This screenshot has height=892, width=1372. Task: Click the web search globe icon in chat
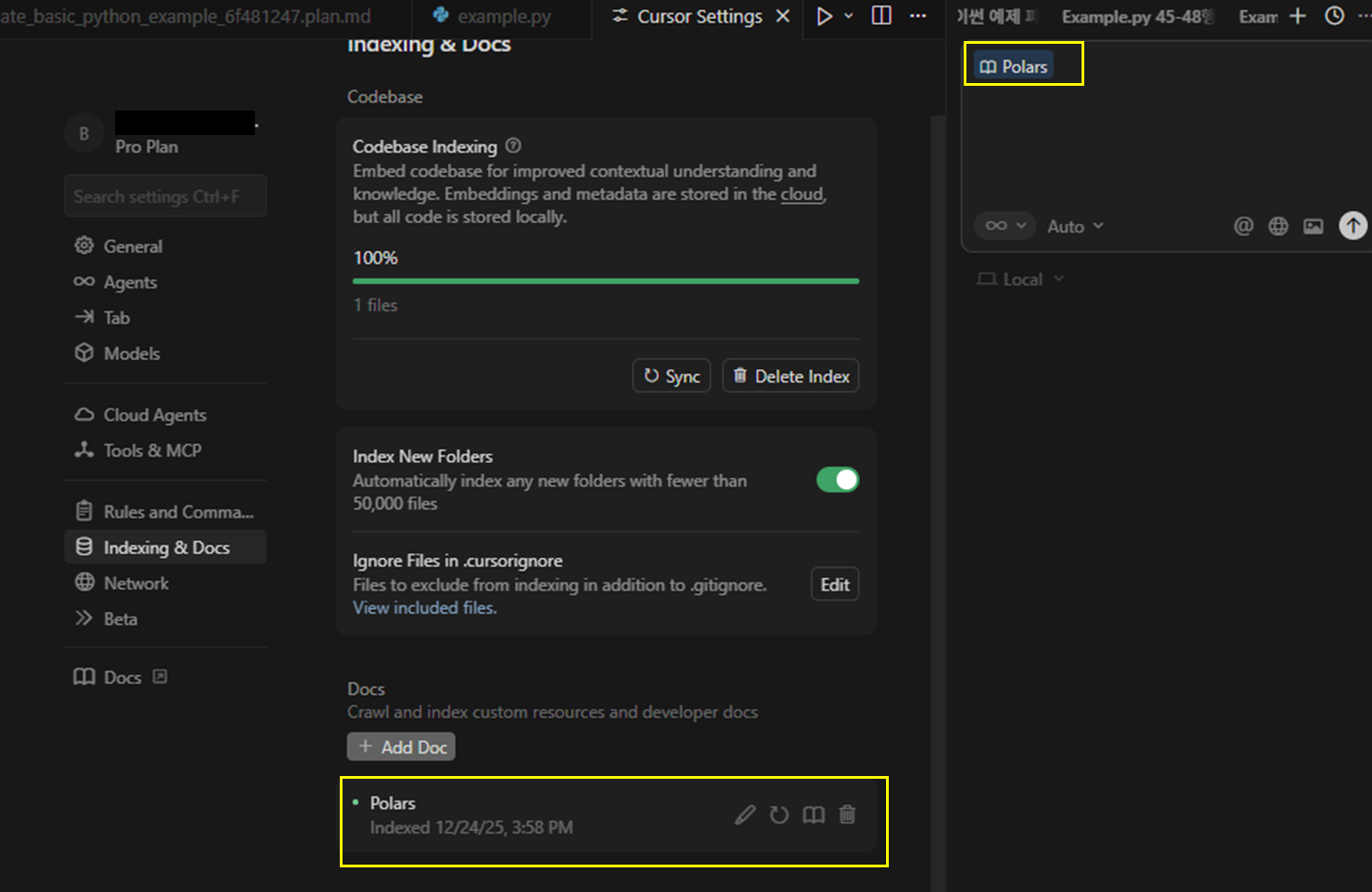(x=1278, y=226)
